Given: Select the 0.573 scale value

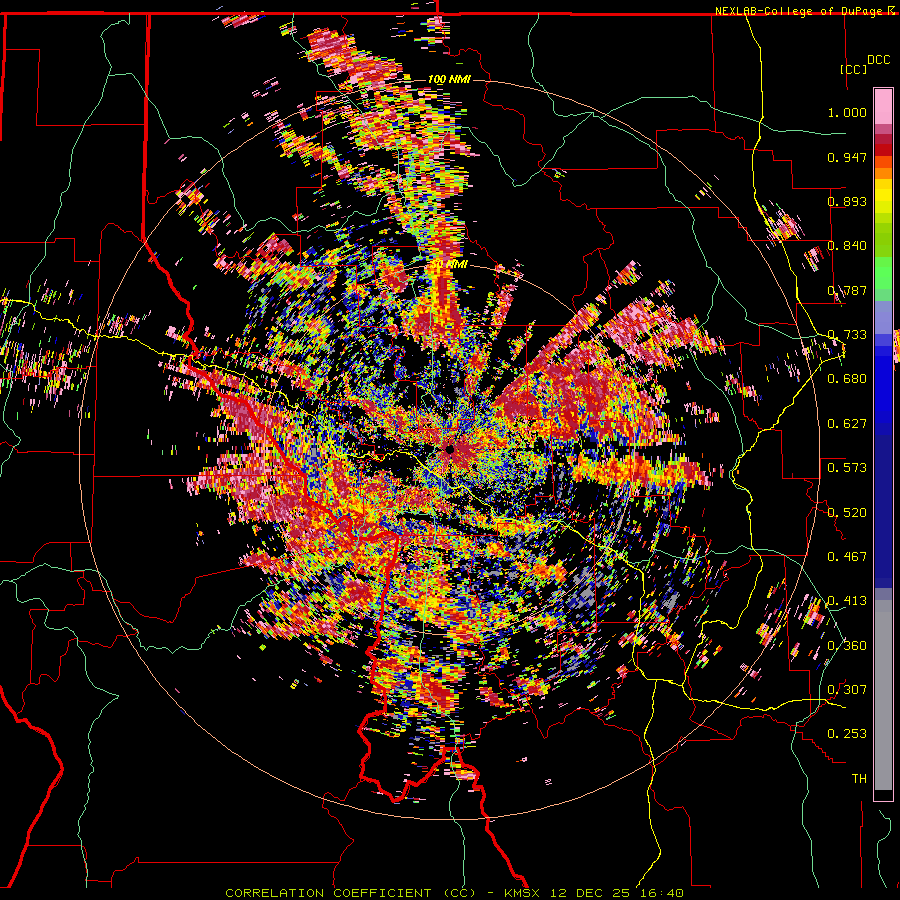Looking at the screenshot, I should [x=847, y=468].
